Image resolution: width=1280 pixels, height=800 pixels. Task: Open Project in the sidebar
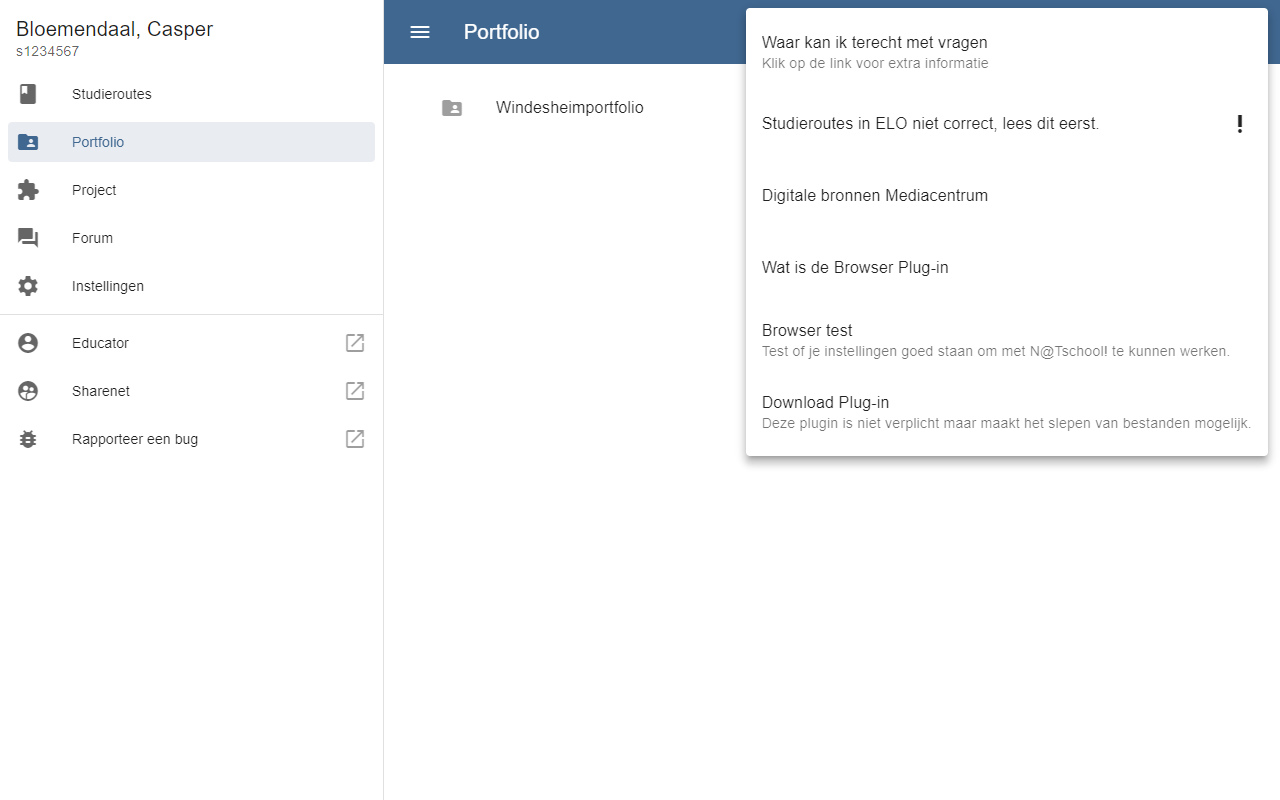pos(191,190)
